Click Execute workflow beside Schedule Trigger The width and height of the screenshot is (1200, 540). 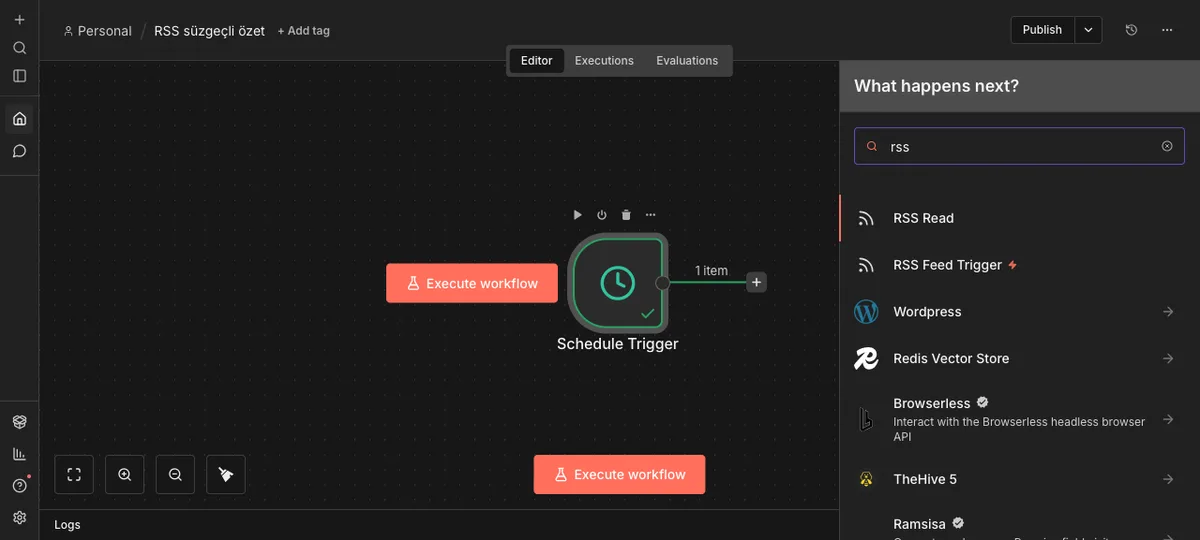472,284
